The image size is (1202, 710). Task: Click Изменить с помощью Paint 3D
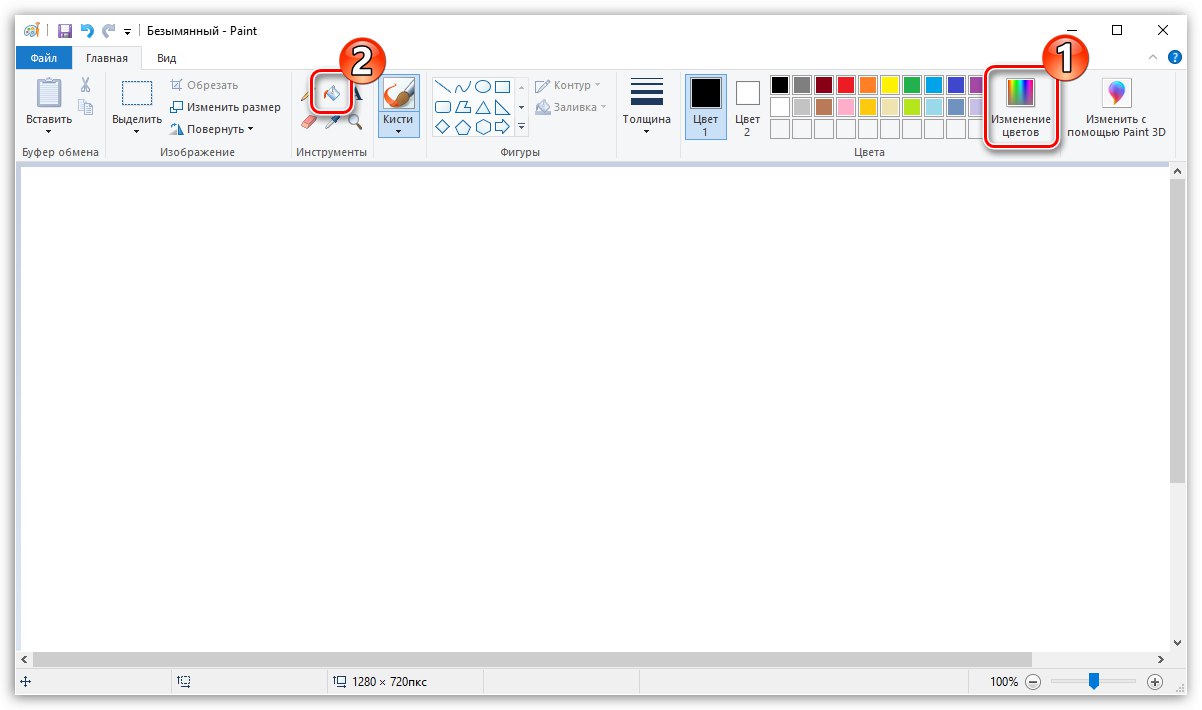[1116, 109]
